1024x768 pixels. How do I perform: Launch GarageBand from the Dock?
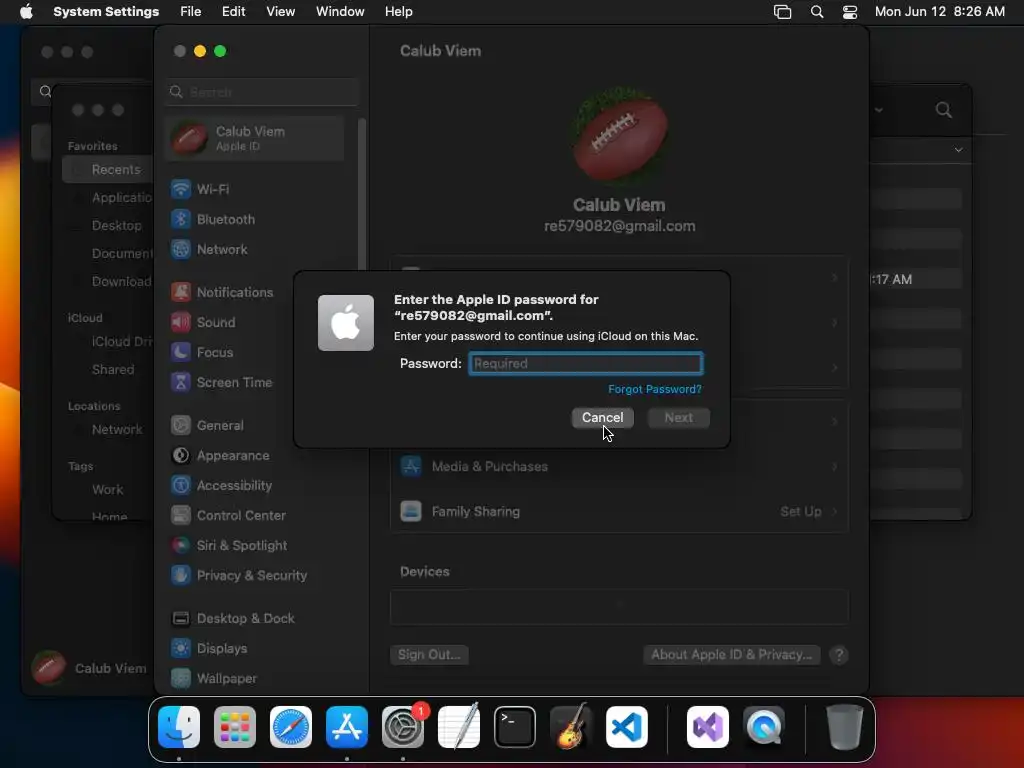coord(571,727)
